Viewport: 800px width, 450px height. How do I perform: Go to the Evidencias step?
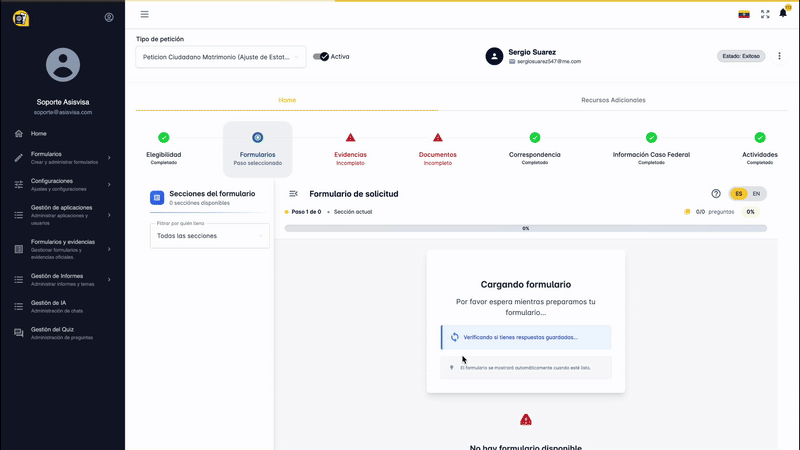coord(350,146)
